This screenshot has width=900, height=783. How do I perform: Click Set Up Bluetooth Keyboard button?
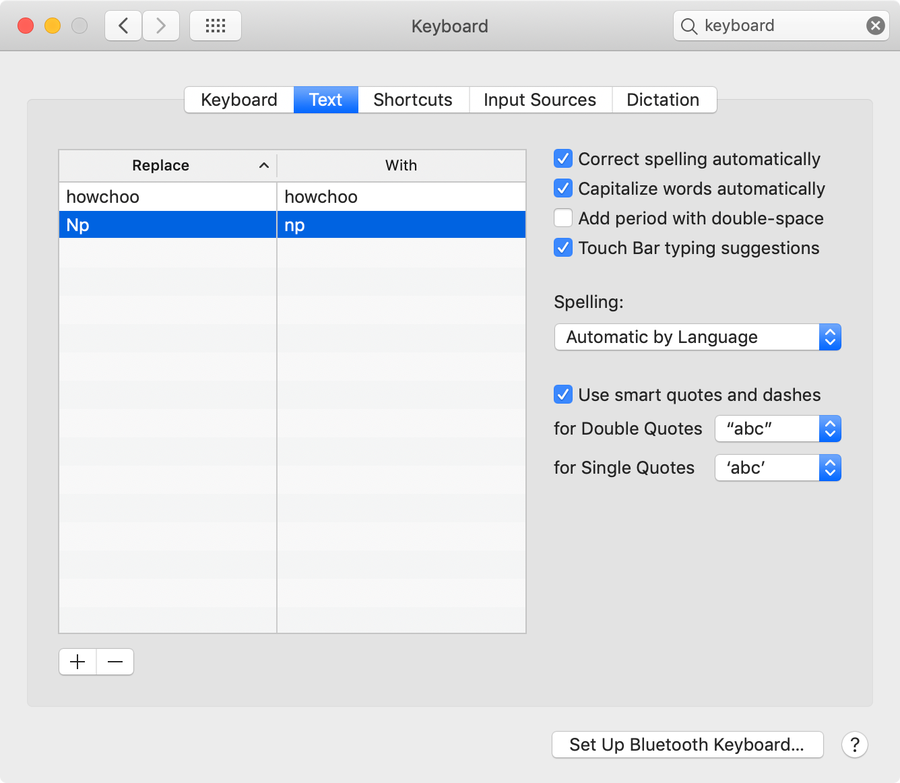(x=686, y=744)
